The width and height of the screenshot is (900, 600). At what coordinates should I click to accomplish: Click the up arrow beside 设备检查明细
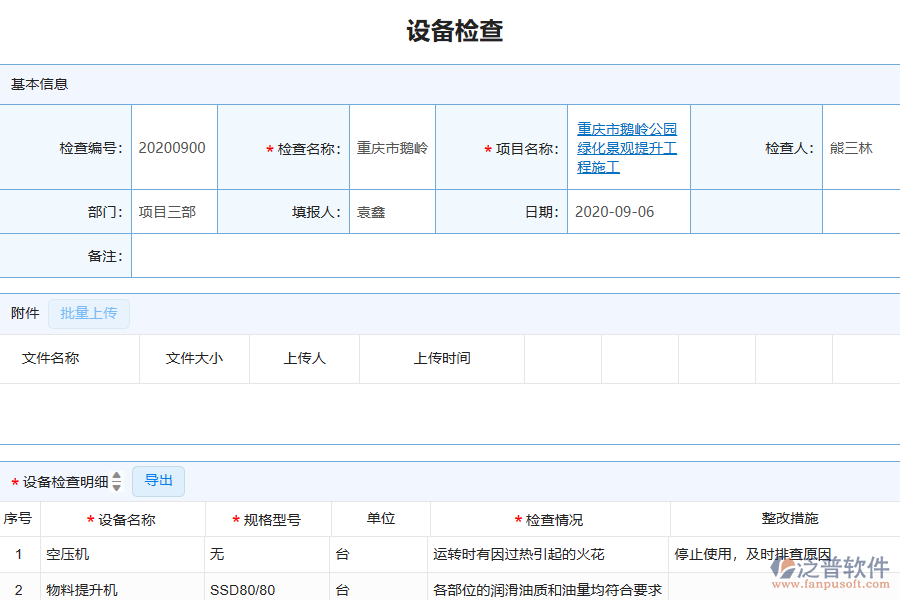tap(117, 477)
